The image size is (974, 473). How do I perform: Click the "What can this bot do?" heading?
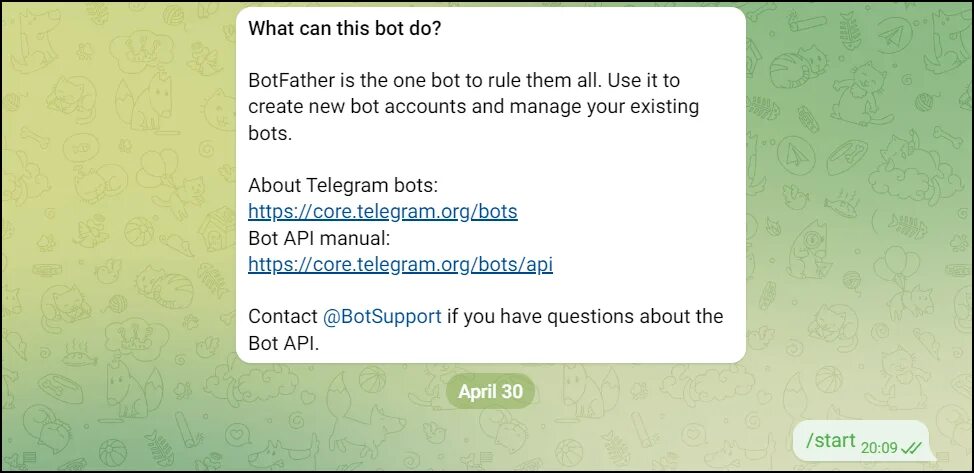tap(345, 28)
